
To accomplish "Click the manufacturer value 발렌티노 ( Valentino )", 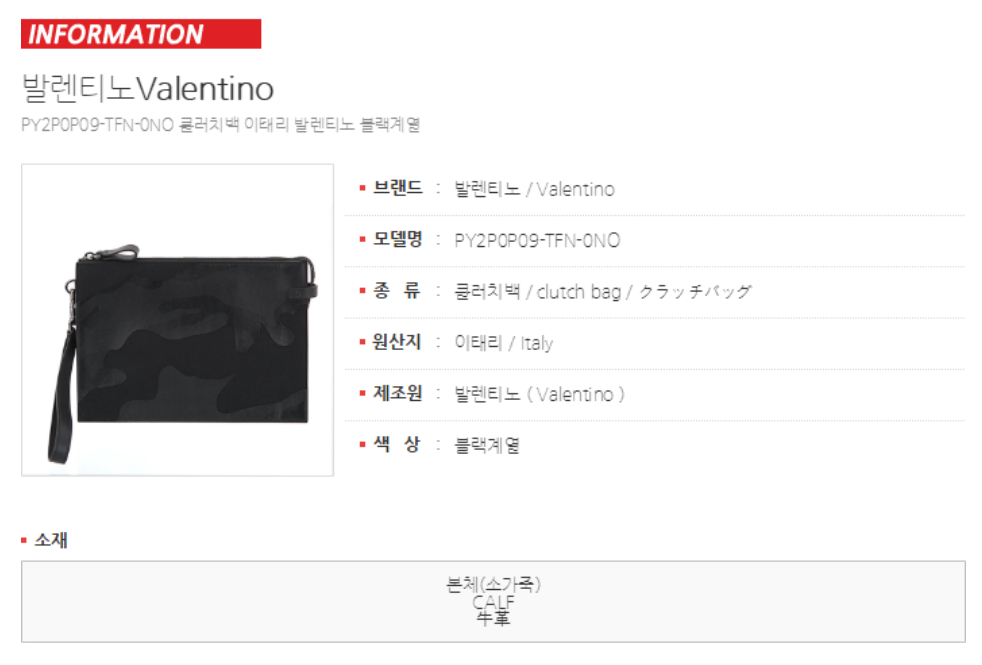I will pos(539,394).
